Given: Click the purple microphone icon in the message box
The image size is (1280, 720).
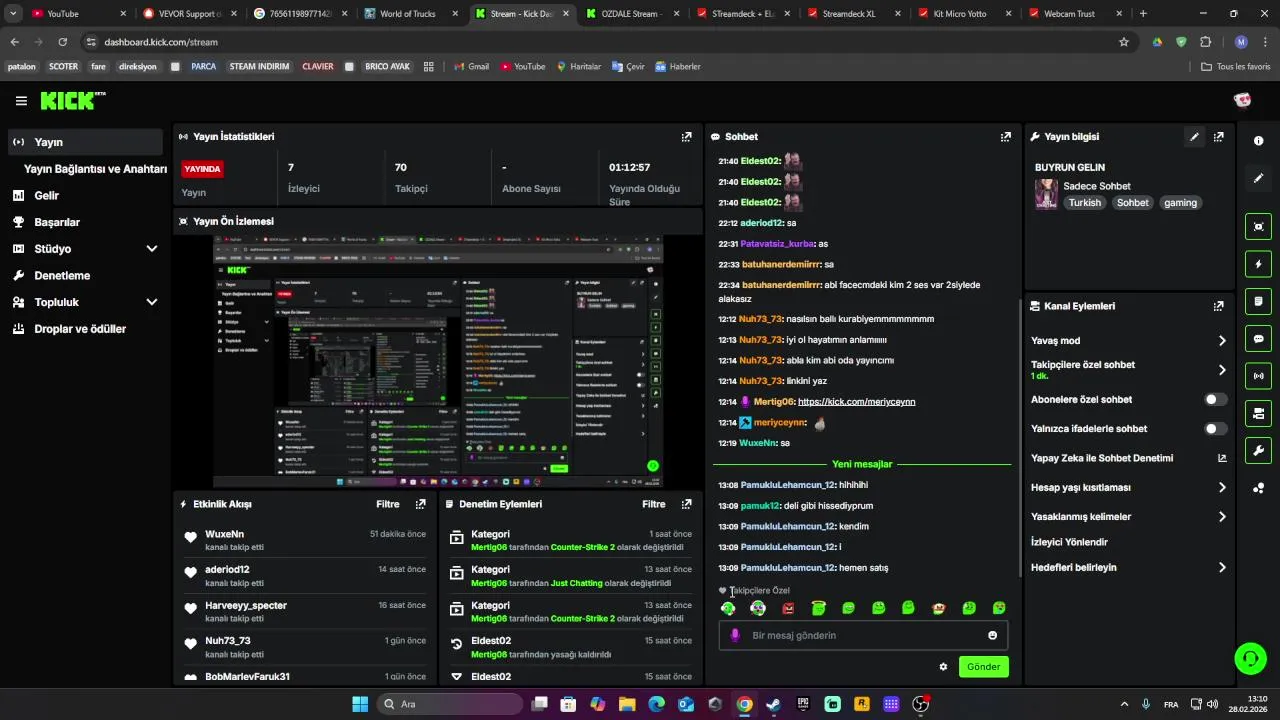Looking at the screenshot, I should 735,635.
